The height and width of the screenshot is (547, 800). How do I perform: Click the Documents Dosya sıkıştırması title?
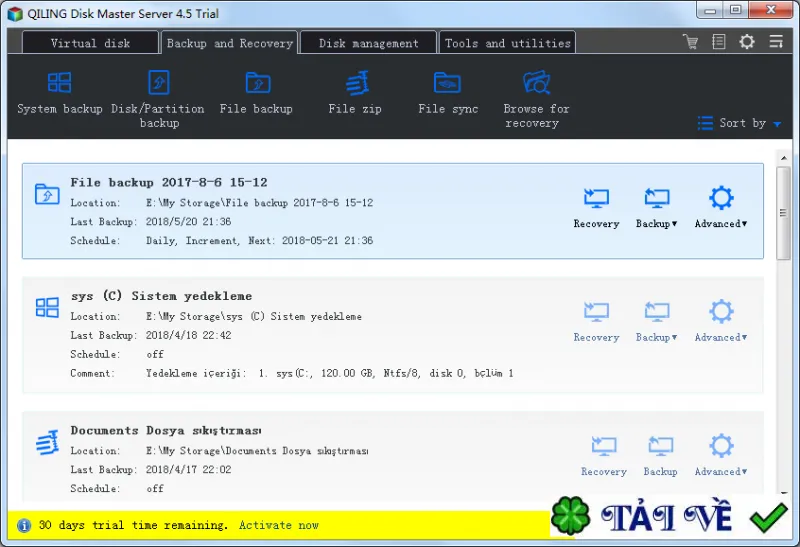(166, 431)
